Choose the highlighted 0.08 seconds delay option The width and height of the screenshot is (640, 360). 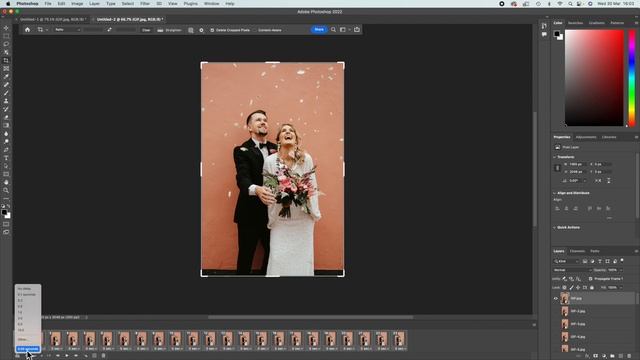28,349
